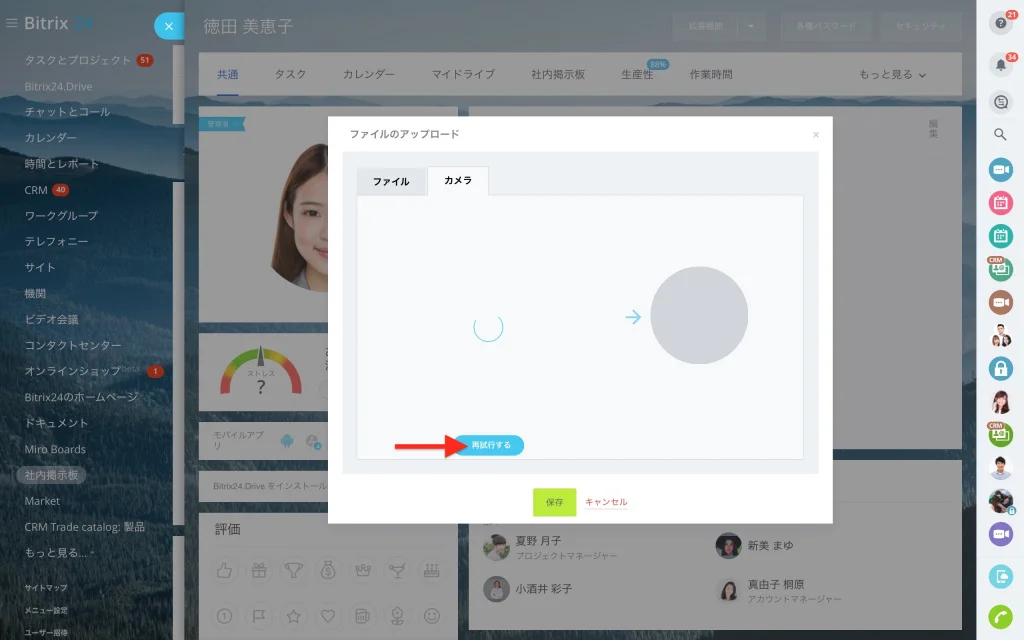The width and height of the screenshot is (1024, 640).
Task: Open the カレンダー profile tab
Action: click(368, 74)
